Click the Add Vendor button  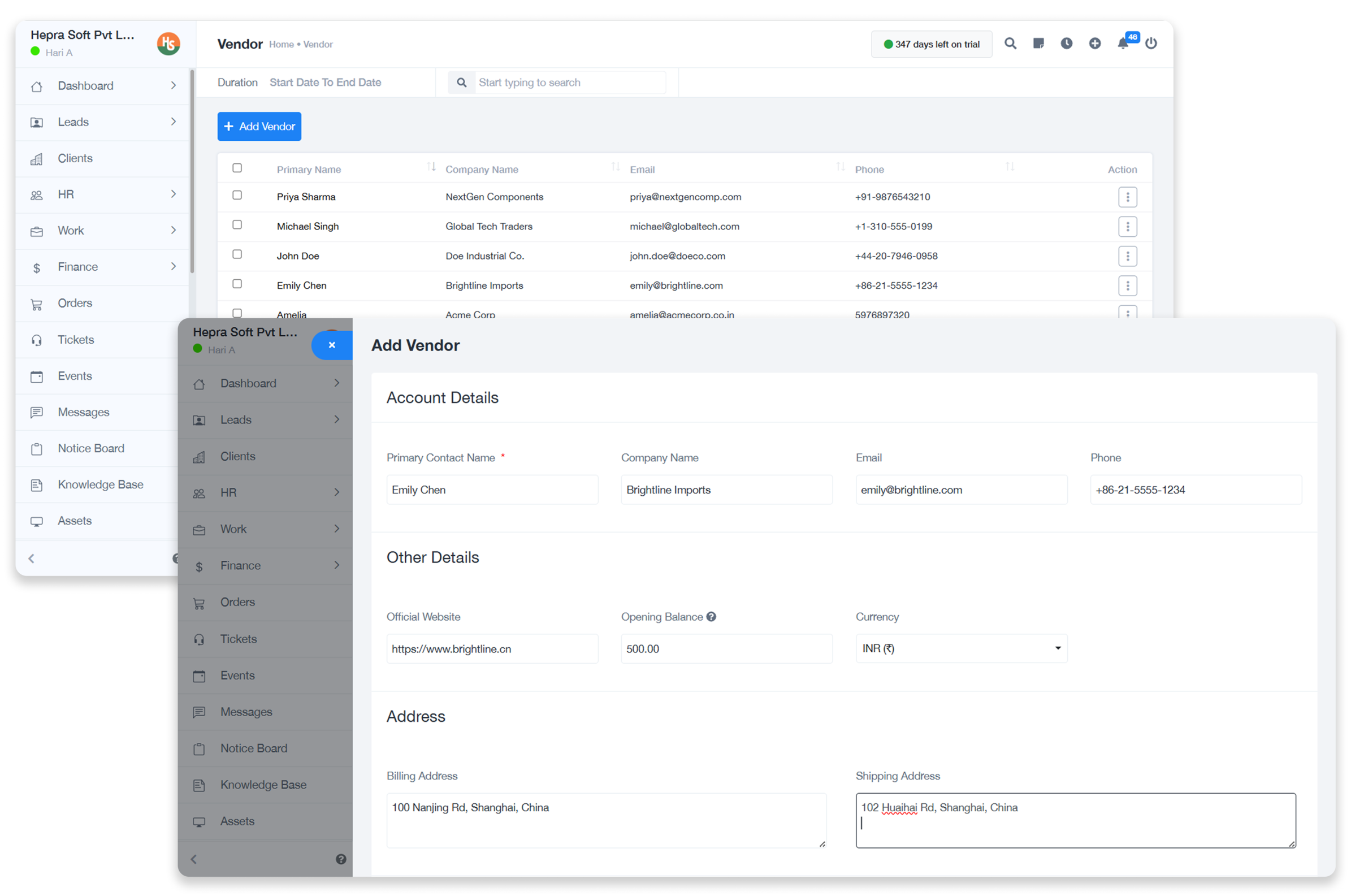pos(259,126)
